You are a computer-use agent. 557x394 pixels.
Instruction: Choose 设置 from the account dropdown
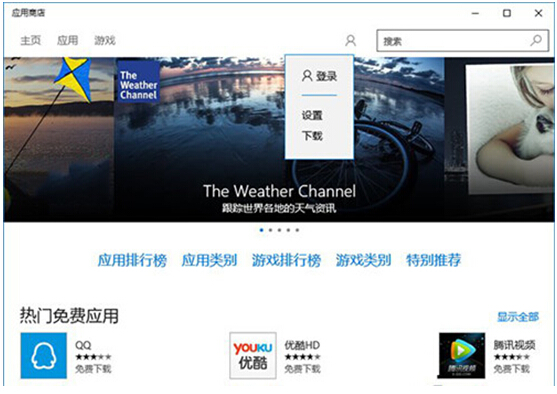(312, 115)
